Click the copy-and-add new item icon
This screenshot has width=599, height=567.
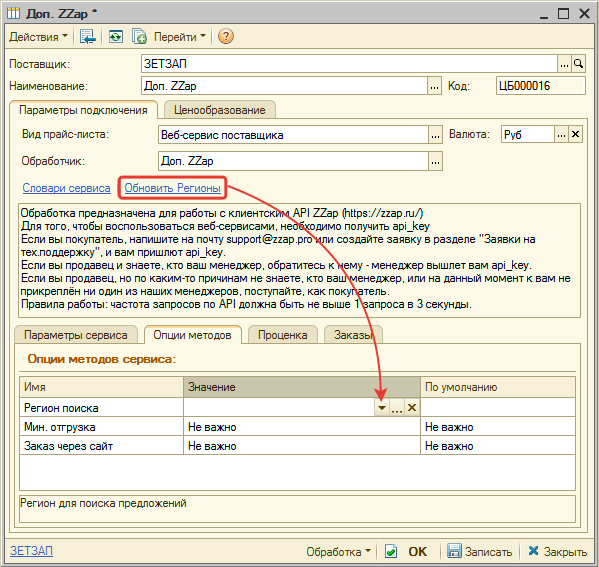tap(139, 37)
